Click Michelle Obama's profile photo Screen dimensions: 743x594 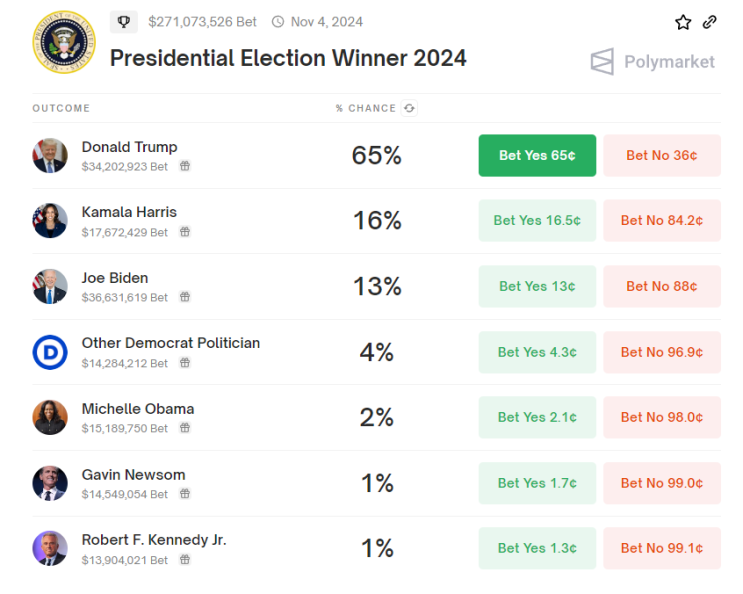click(x=50, y=417)
